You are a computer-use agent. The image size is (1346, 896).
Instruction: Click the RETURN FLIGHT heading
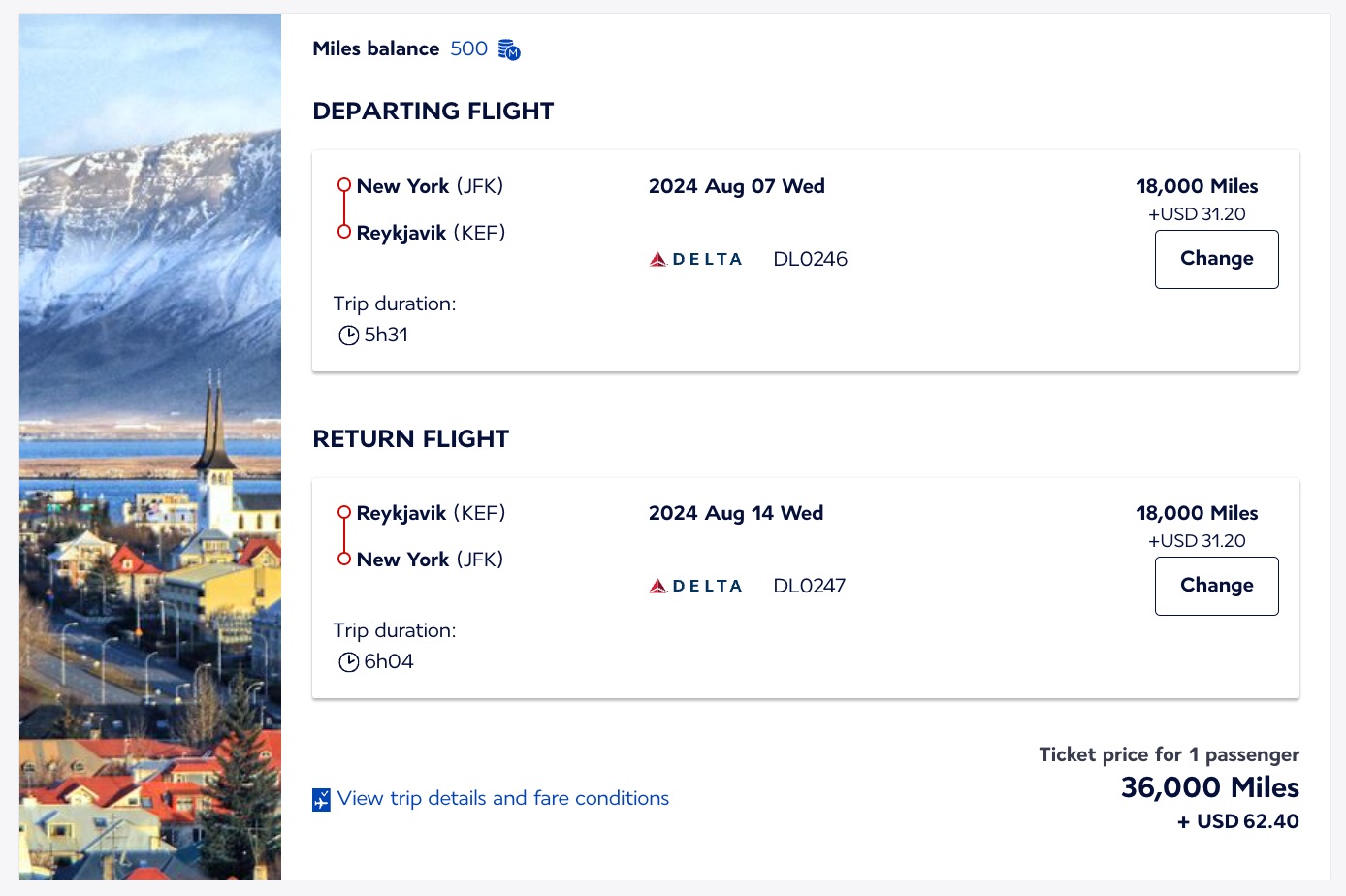tap(410, 439)
